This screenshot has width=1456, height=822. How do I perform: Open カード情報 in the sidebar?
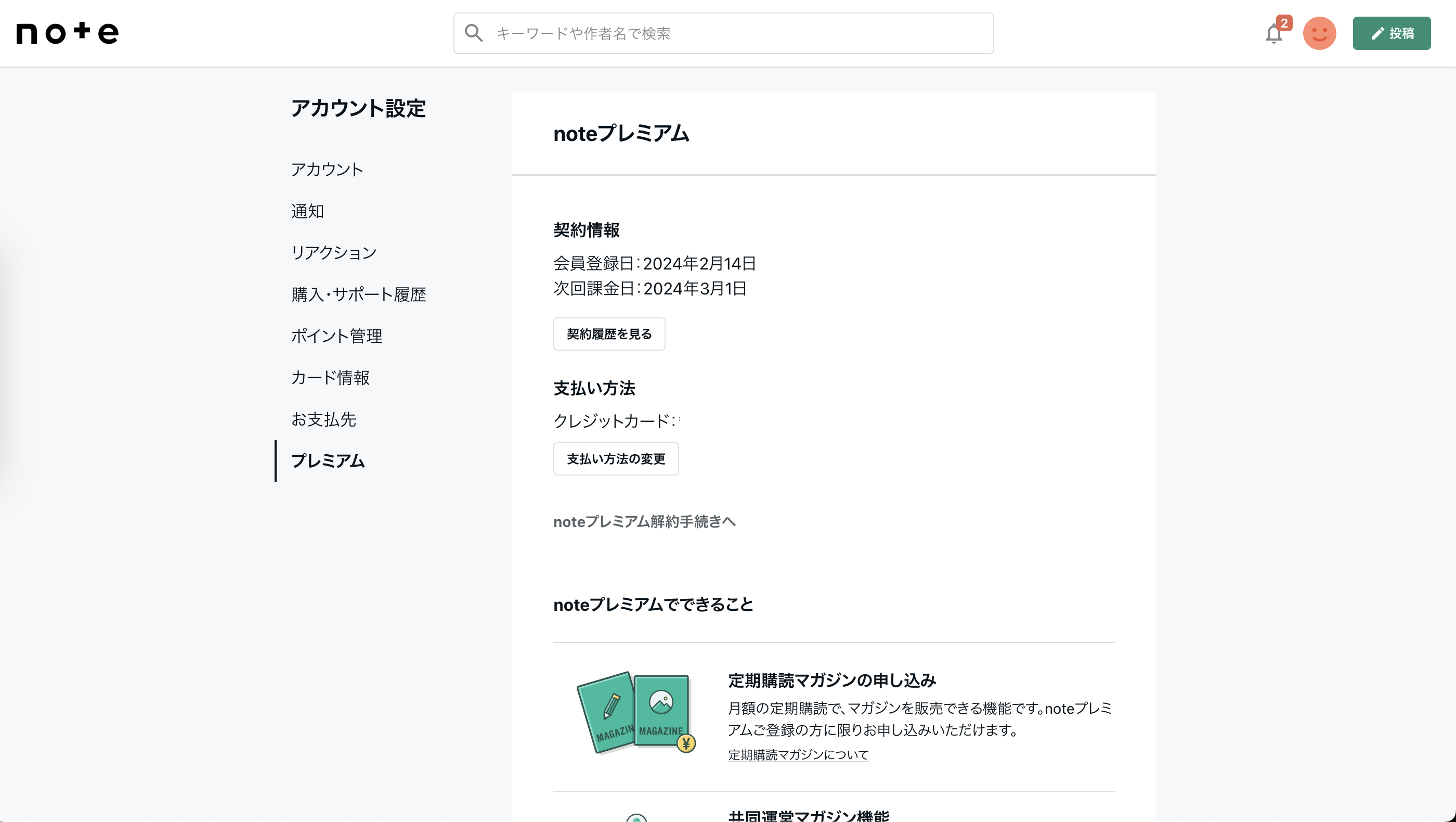(330, 377)
